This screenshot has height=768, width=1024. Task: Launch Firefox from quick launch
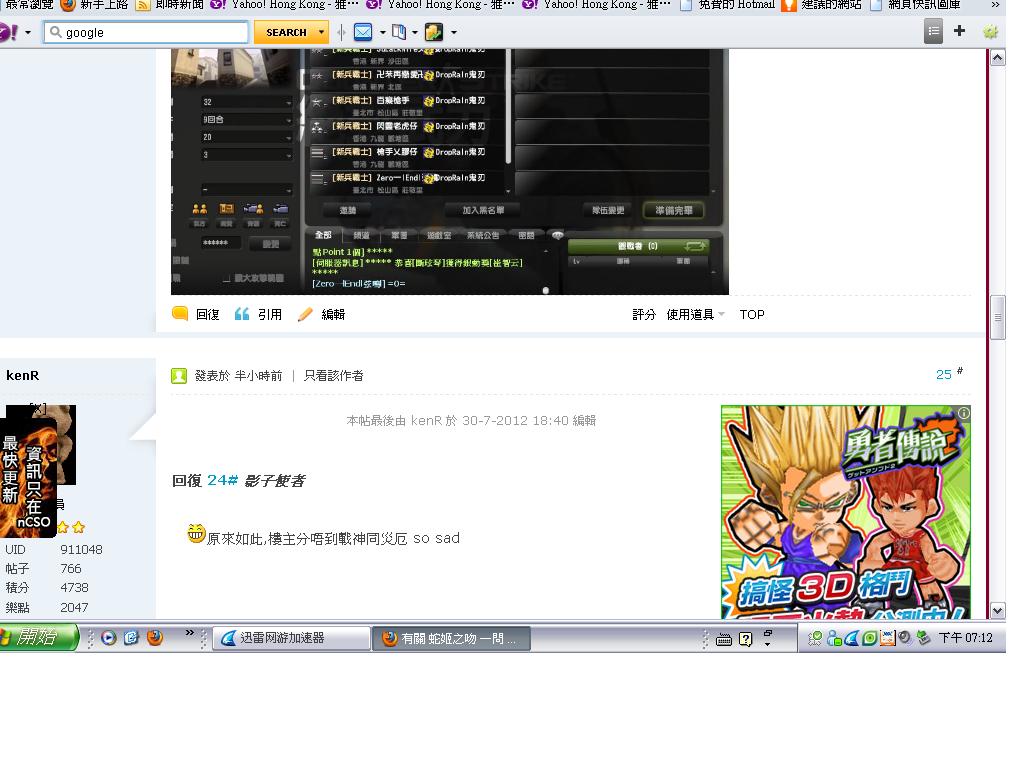click(x=155, y=638)
